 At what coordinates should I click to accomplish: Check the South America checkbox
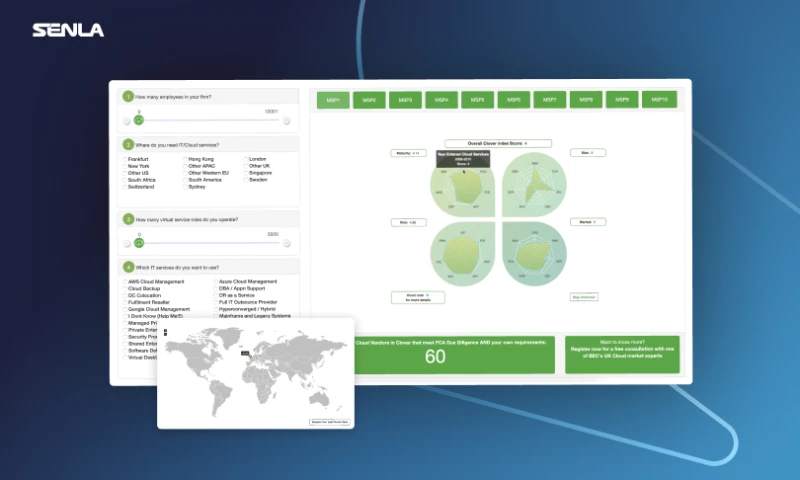[185, 180]
